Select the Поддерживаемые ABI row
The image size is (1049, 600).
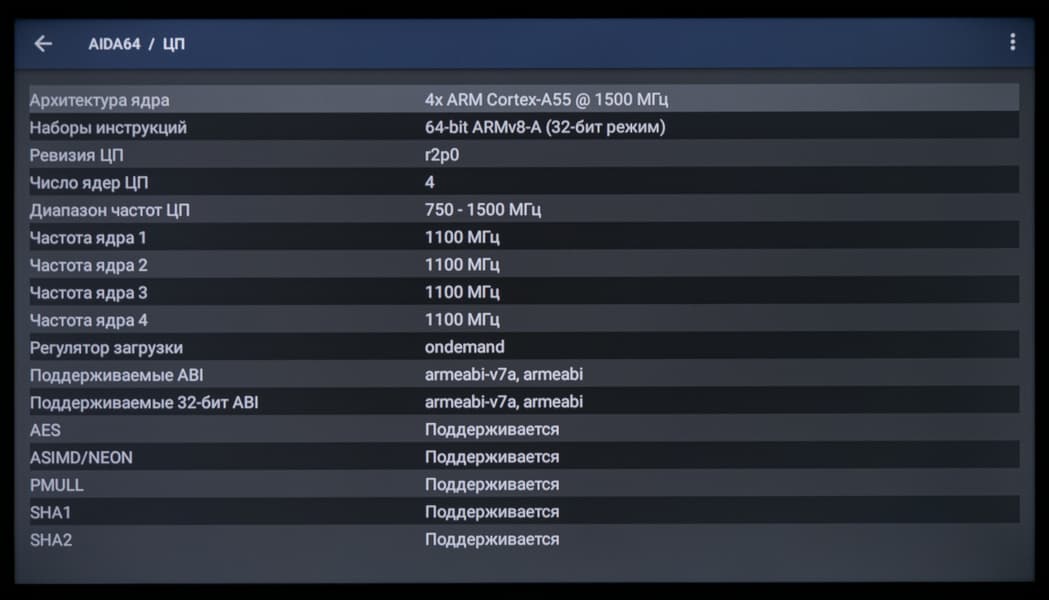(524, 375)
